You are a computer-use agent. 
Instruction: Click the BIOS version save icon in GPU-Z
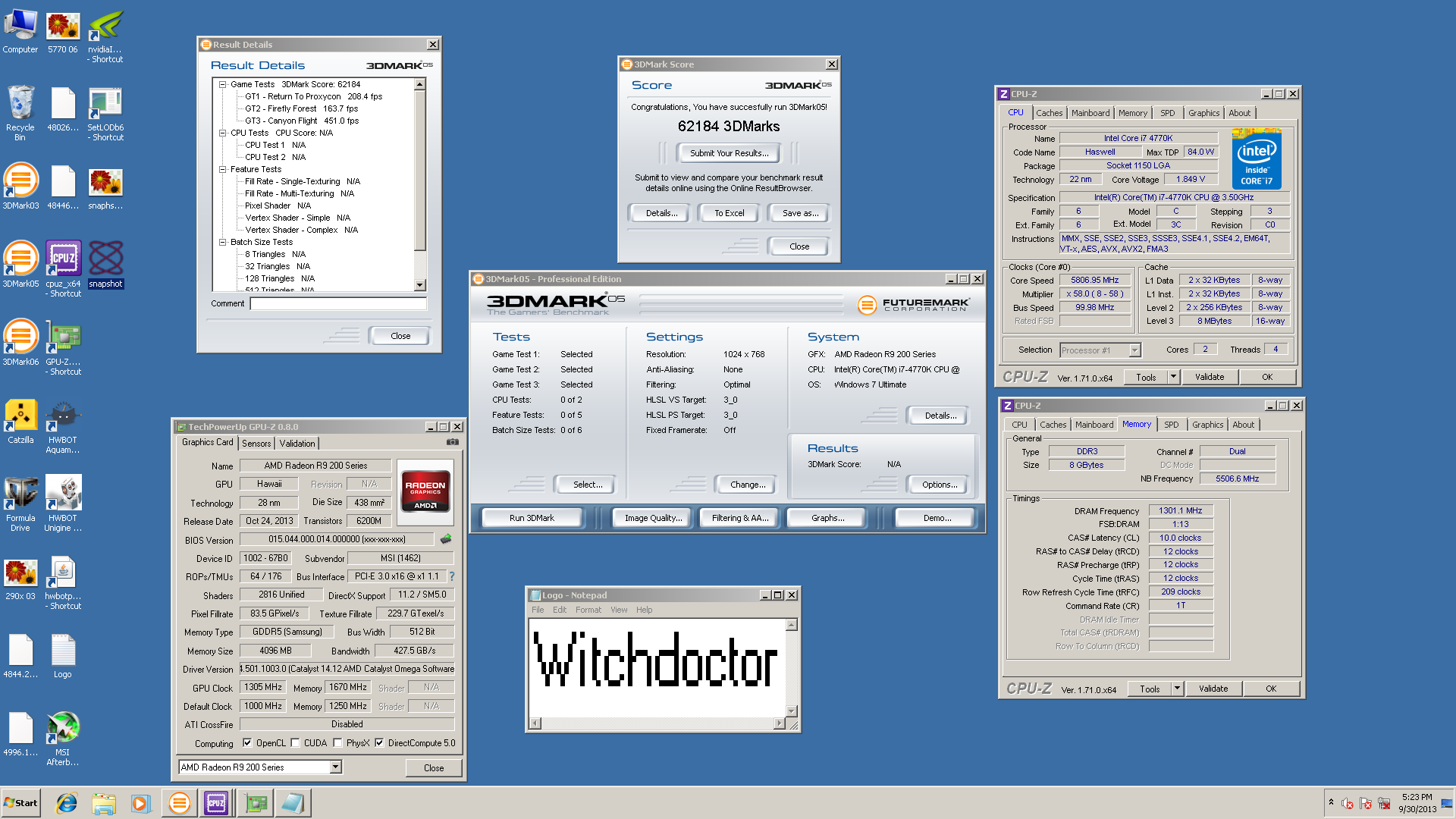pos(446,539)
